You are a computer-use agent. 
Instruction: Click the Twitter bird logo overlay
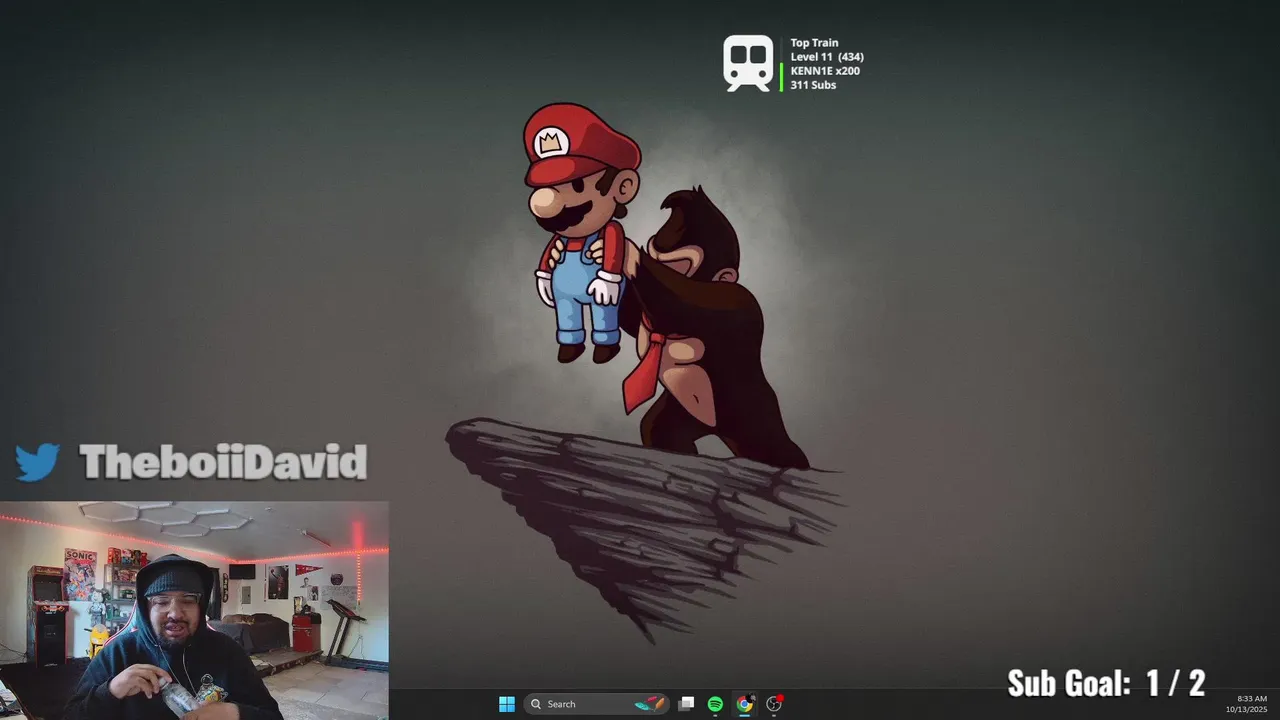38,463
